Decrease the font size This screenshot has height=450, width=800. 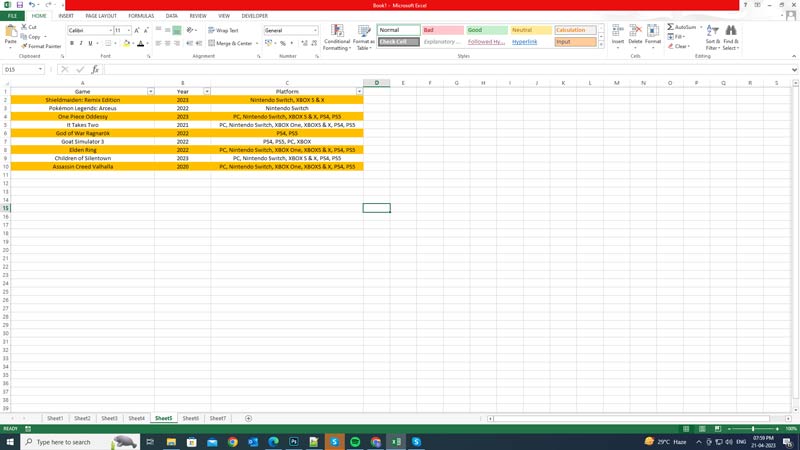[x=146, y=31]
